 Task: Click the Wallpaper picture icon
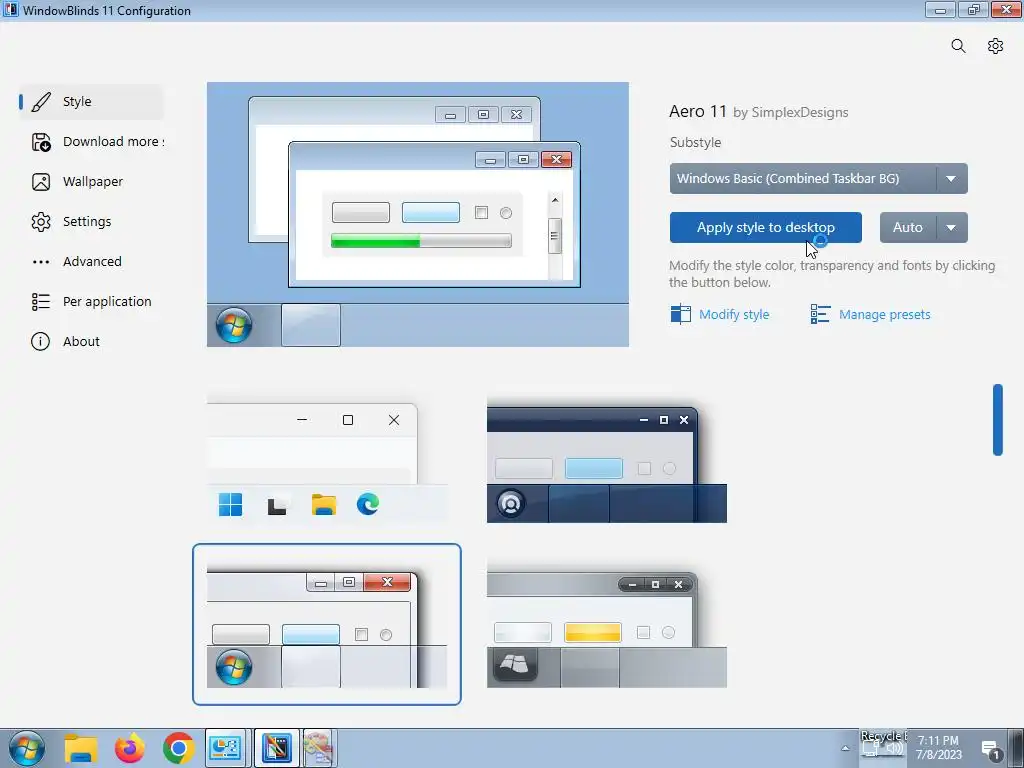coord(40,182)
